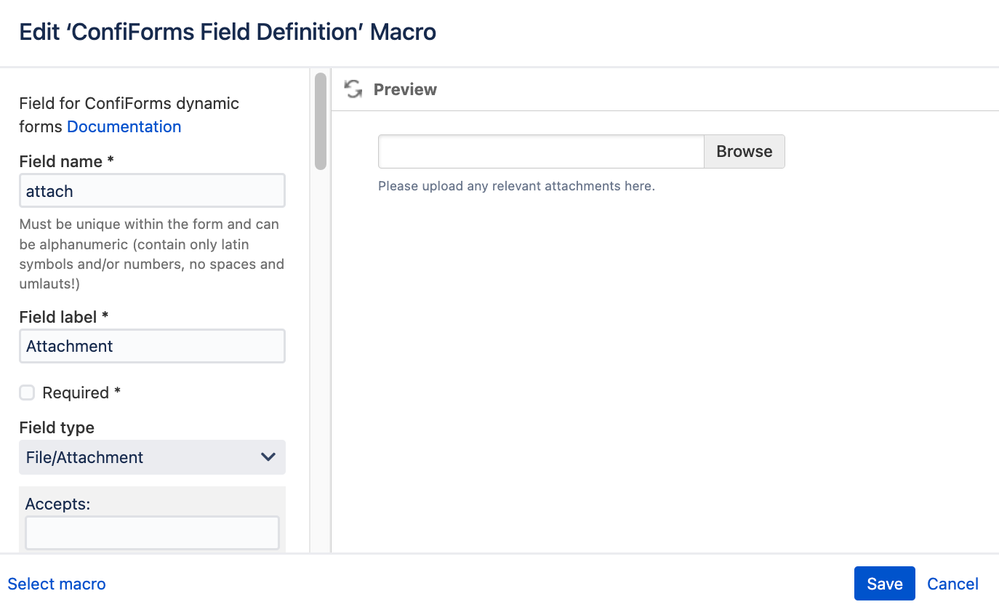
Task: Open the Select macro link
Action: pos(57,584)
